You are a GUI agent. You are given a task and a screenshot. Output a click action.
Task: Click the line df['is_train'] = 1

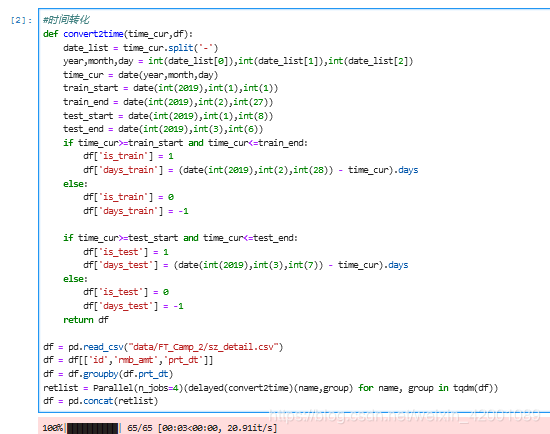(128, 156)
